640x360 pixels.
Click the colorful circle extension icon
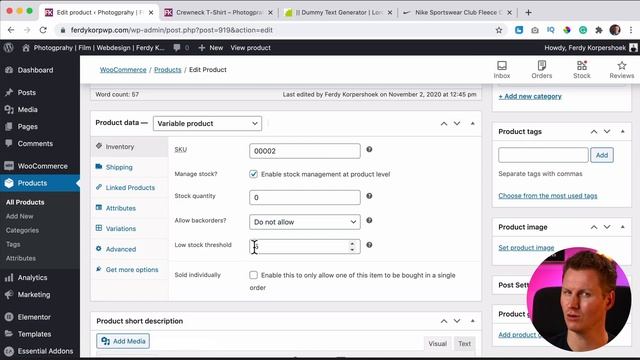click(x=567, y=30)
